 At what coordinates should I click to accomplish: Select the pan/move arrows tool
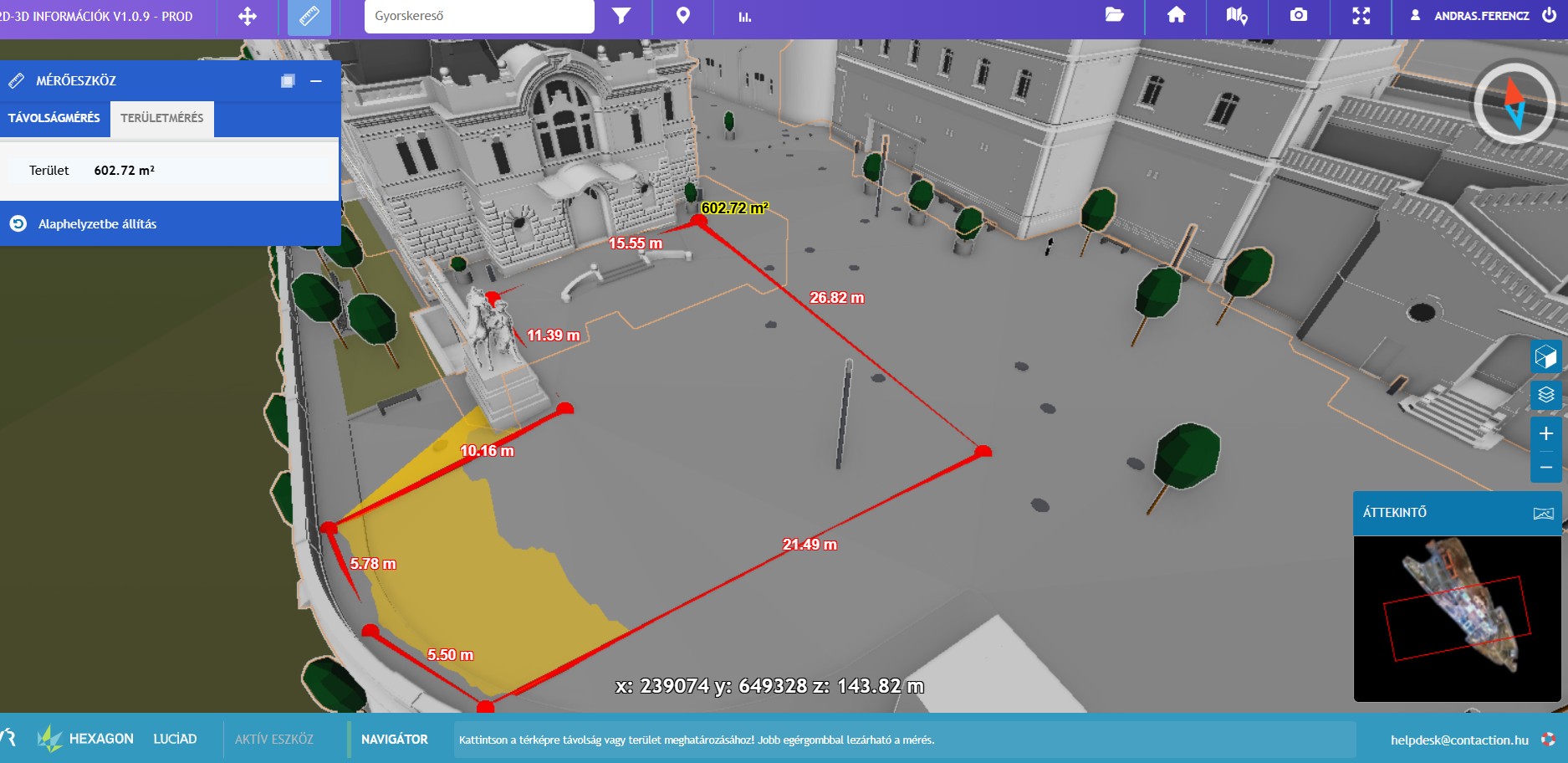click(x=248, y=16)
